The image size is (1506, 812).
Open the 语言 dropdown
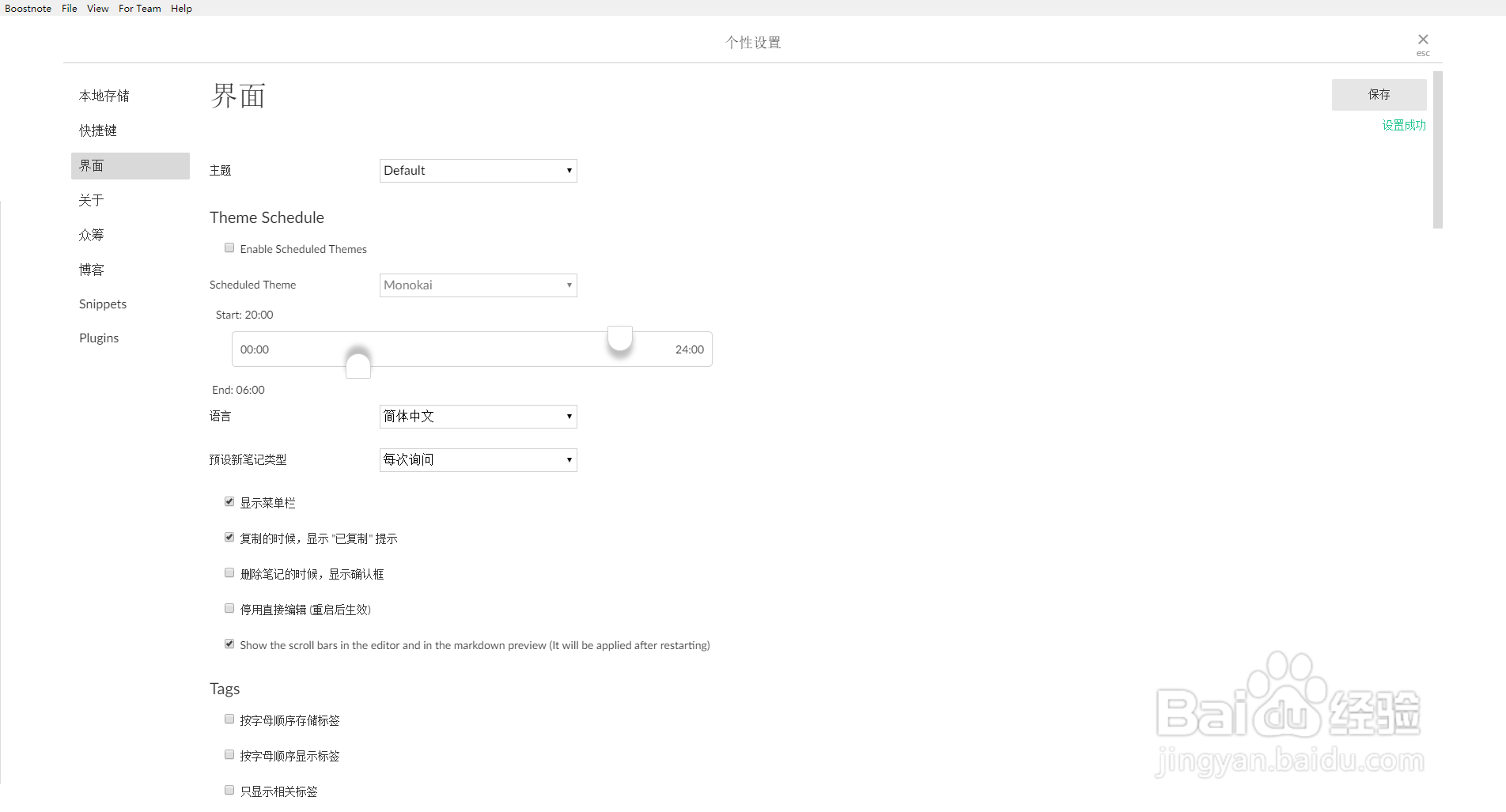coord(478,416)
